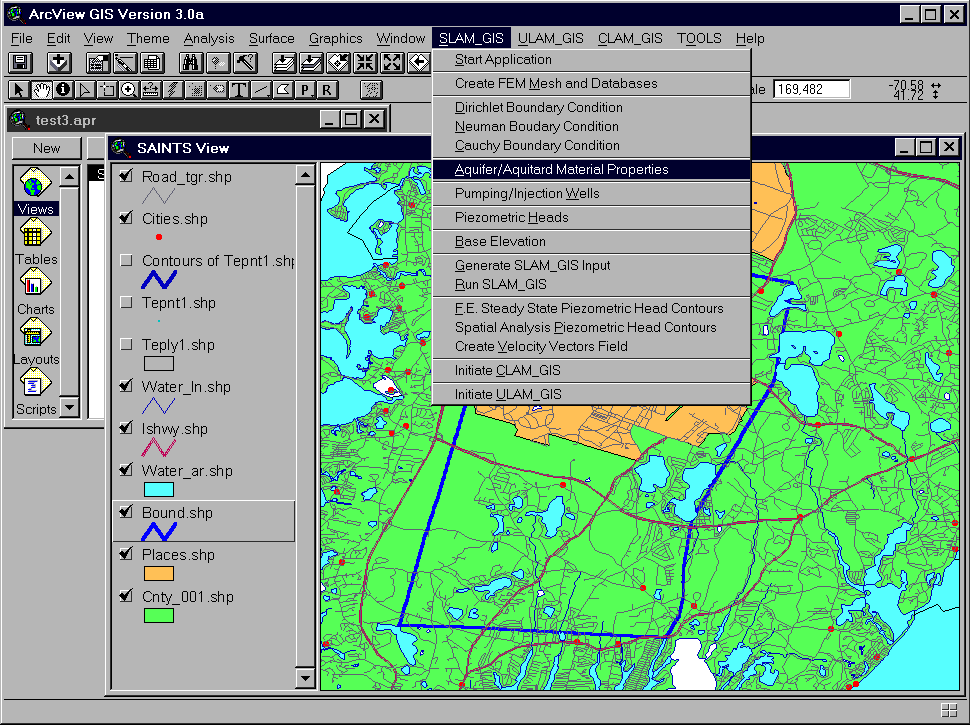Click the outward-arrows Zoom Out button
This screenshot has width=970, height=725.
click(x=392, y=62)
